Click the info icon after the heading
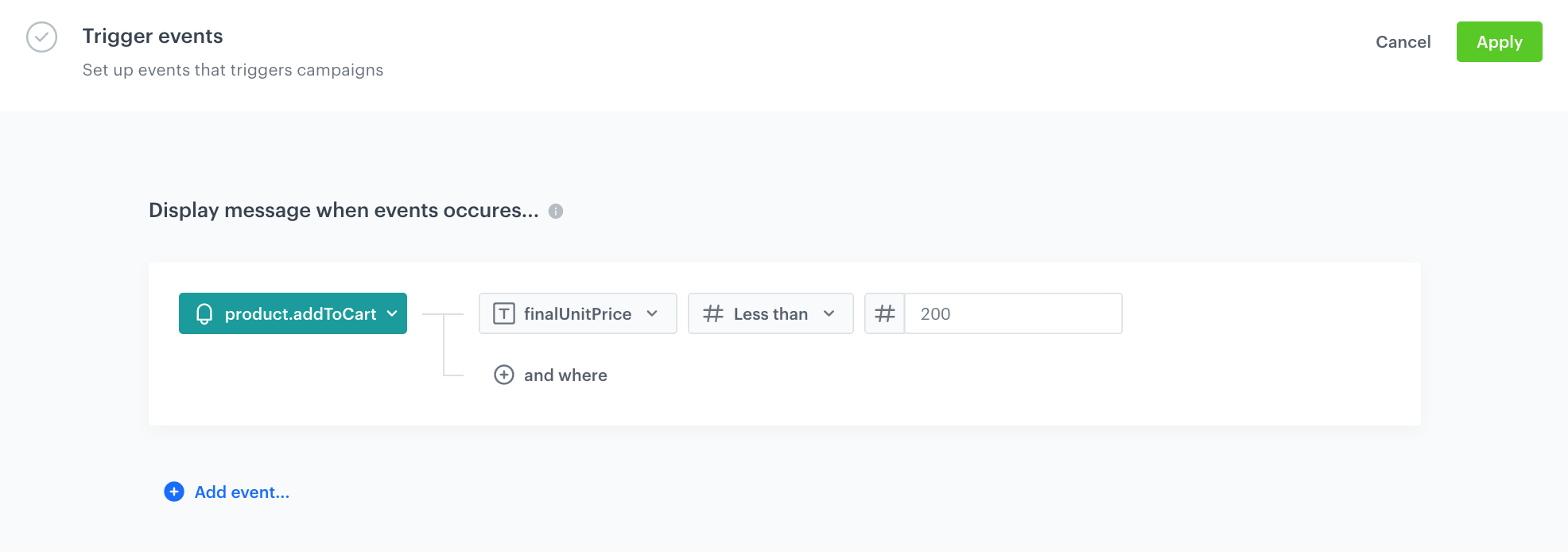1568x552 pixels. click(556, 211)
